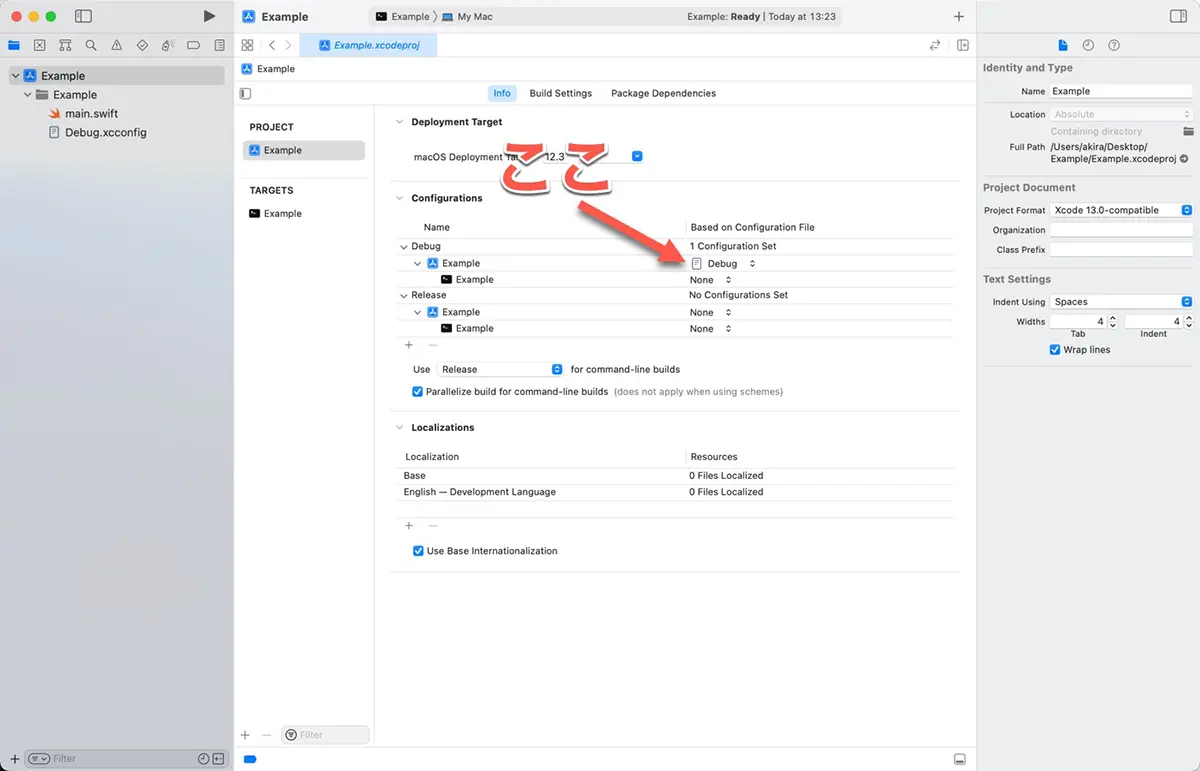Screen dimensions: 1200x771
Task: Click the Class Prefix text field
Action: click(x=1120, y=250)
